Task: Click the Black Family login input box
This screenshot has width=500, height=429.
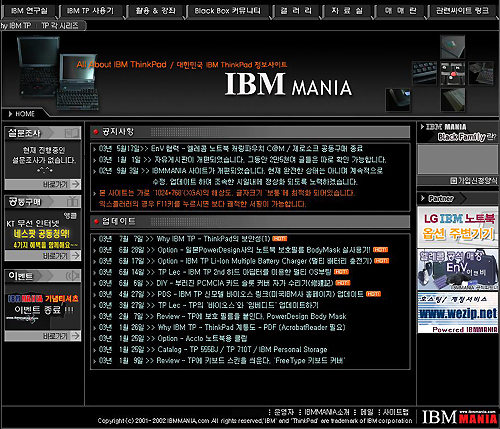Action: point(458,159)
